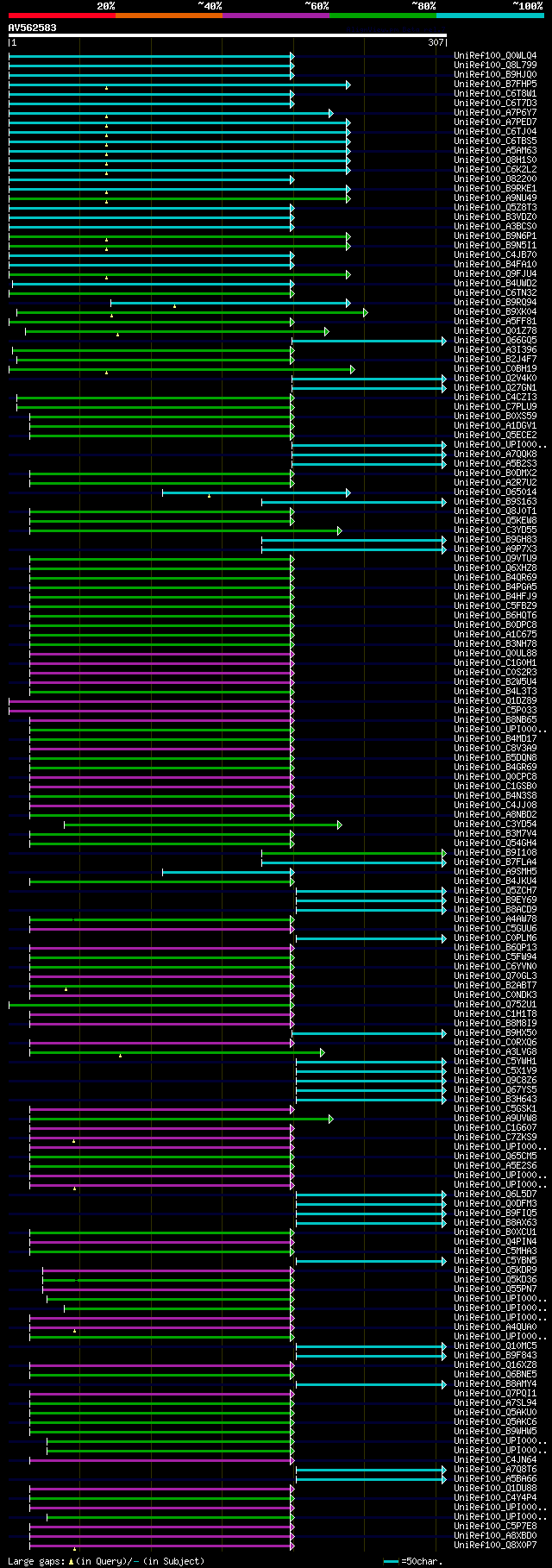
Task: Select hit UniRef100_Q0CPC8
Action: (495, 777)
